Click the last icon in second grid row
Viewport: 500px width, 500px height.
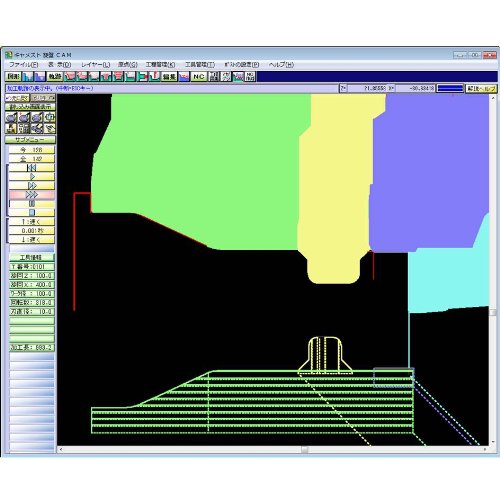click(x=50, y=128)
